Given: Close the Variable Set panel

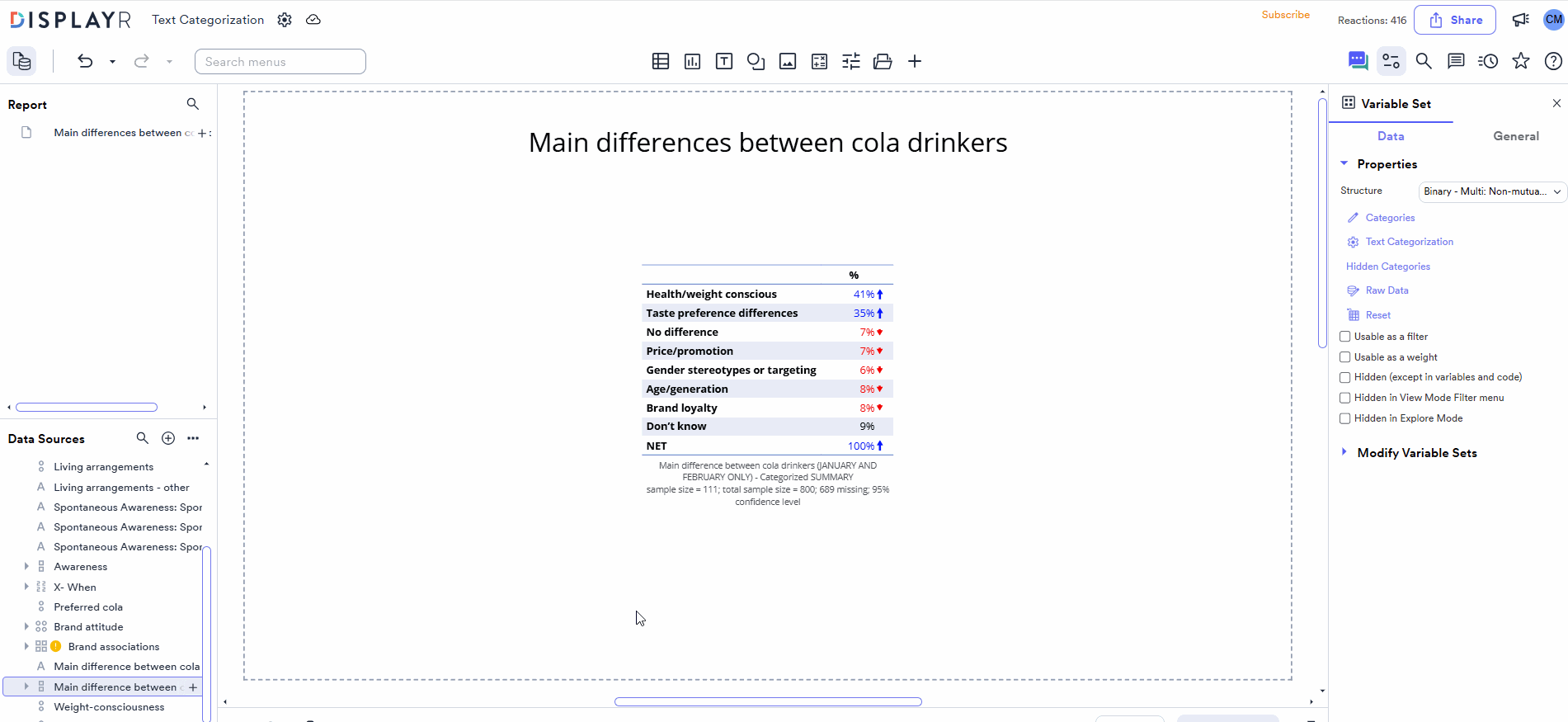Looking at the screenshot, I should pos(1556,103).
